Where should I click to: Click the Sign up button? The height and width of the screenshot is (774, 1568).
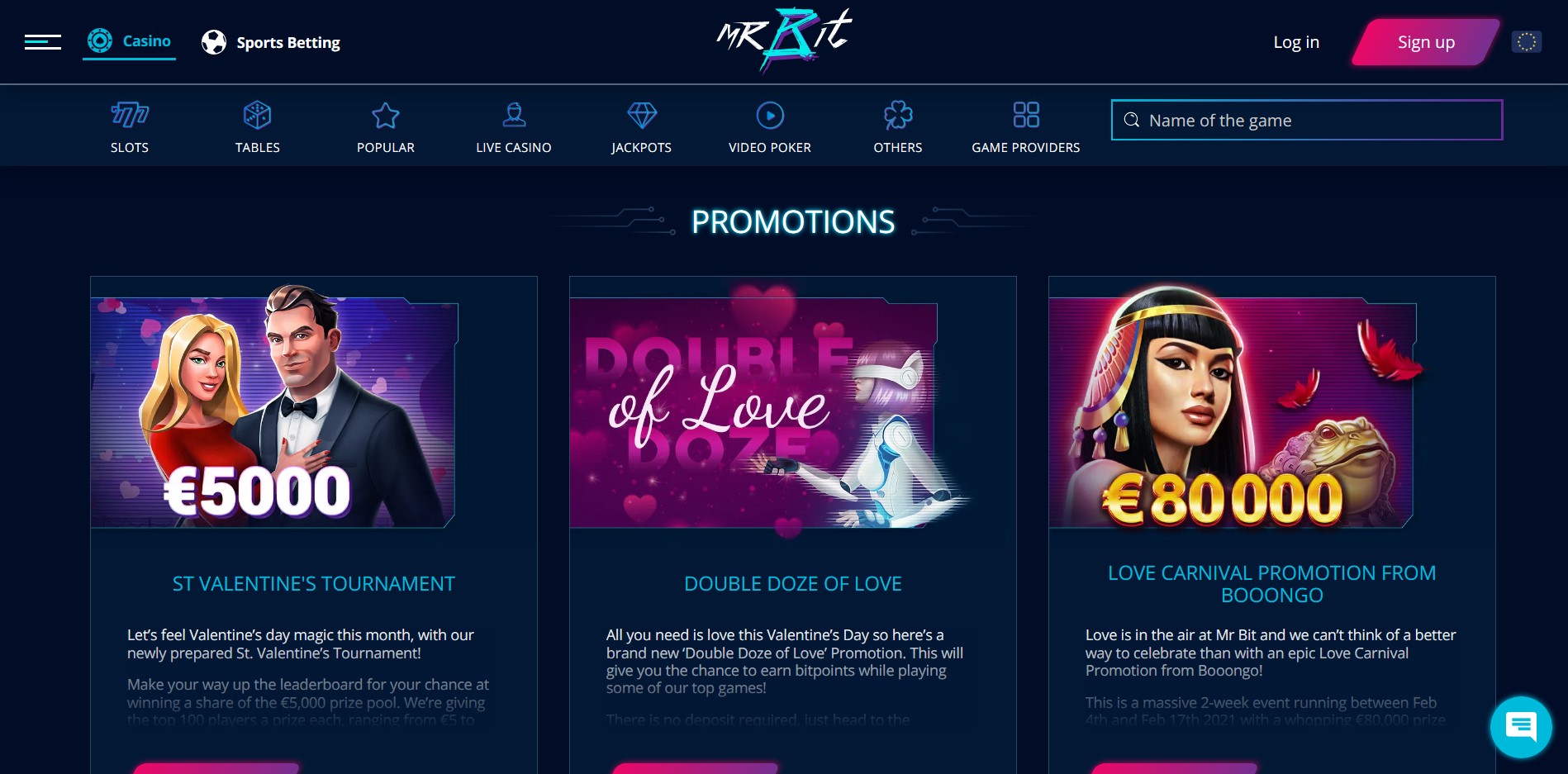tap(1426, 42)
